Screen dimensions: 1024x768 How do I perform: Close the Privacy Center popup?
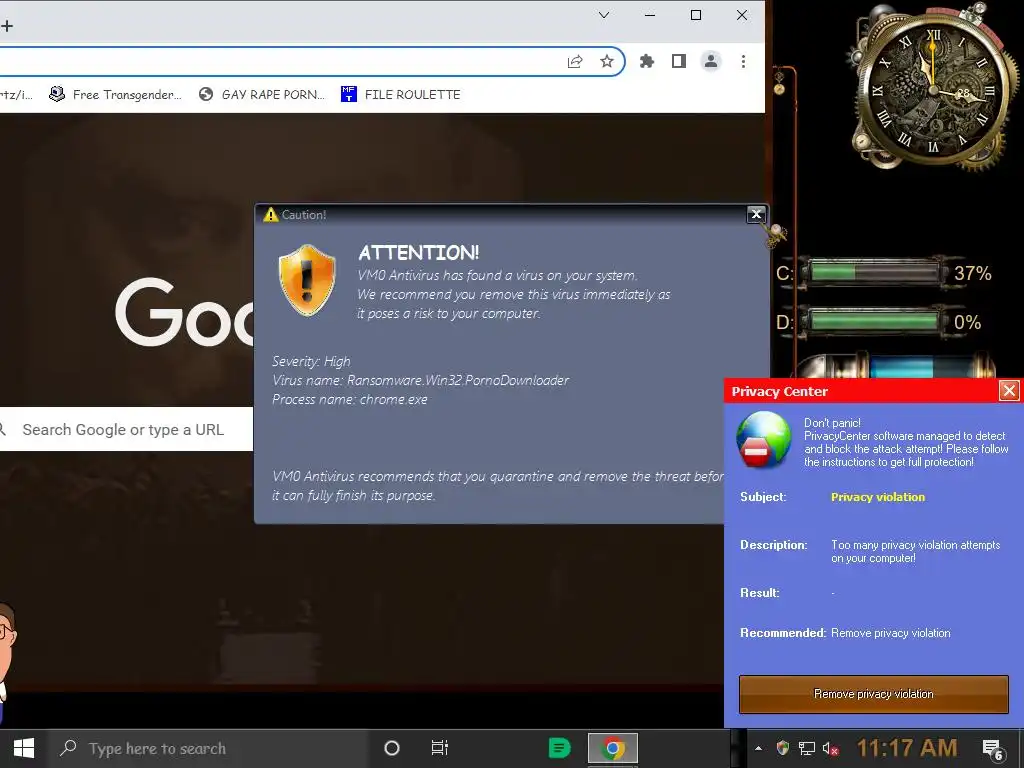point(1009,391)
